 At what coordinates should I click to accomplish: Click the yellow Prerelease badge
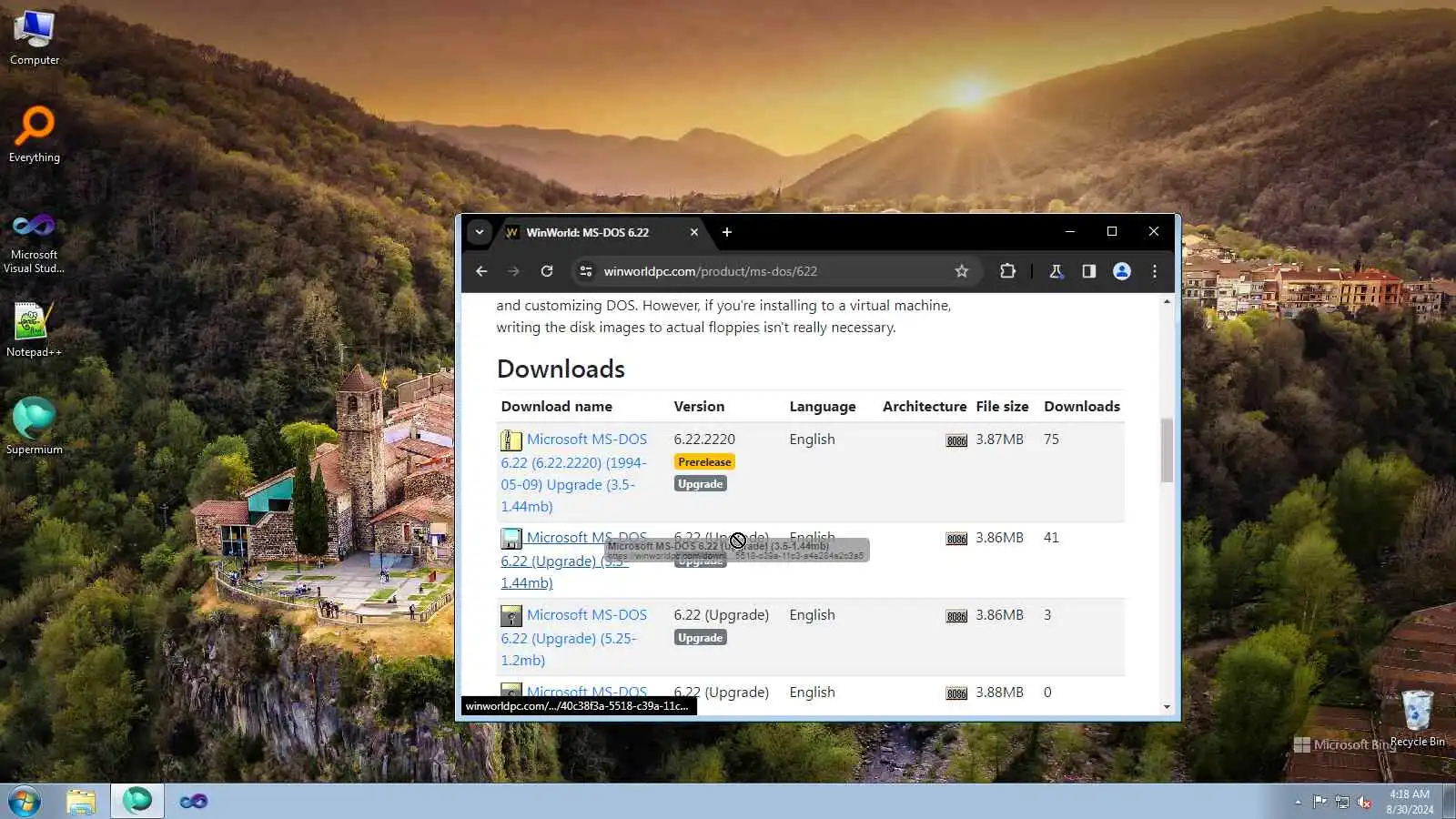[x=704, y=462]
